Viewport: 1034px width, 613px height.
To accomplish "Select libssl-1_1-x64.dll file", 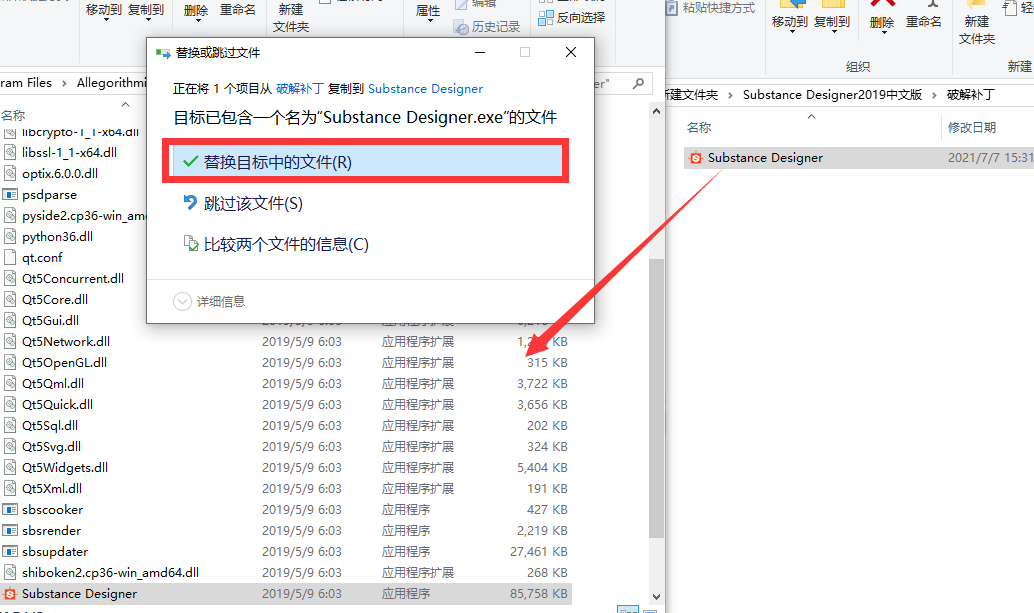I will [69, 152].
